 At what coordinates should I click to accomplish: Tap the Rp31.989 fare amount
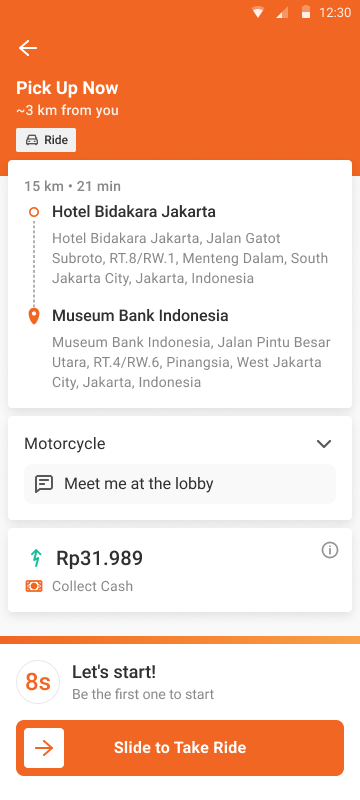coord(99,558)
